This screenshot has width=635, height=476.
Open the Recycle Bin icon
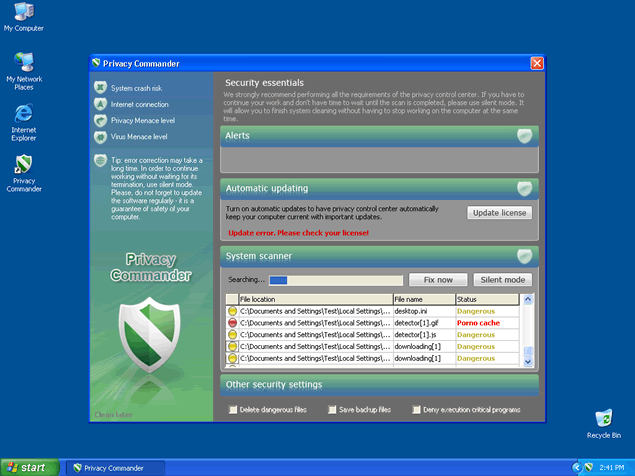click(603, 418)
